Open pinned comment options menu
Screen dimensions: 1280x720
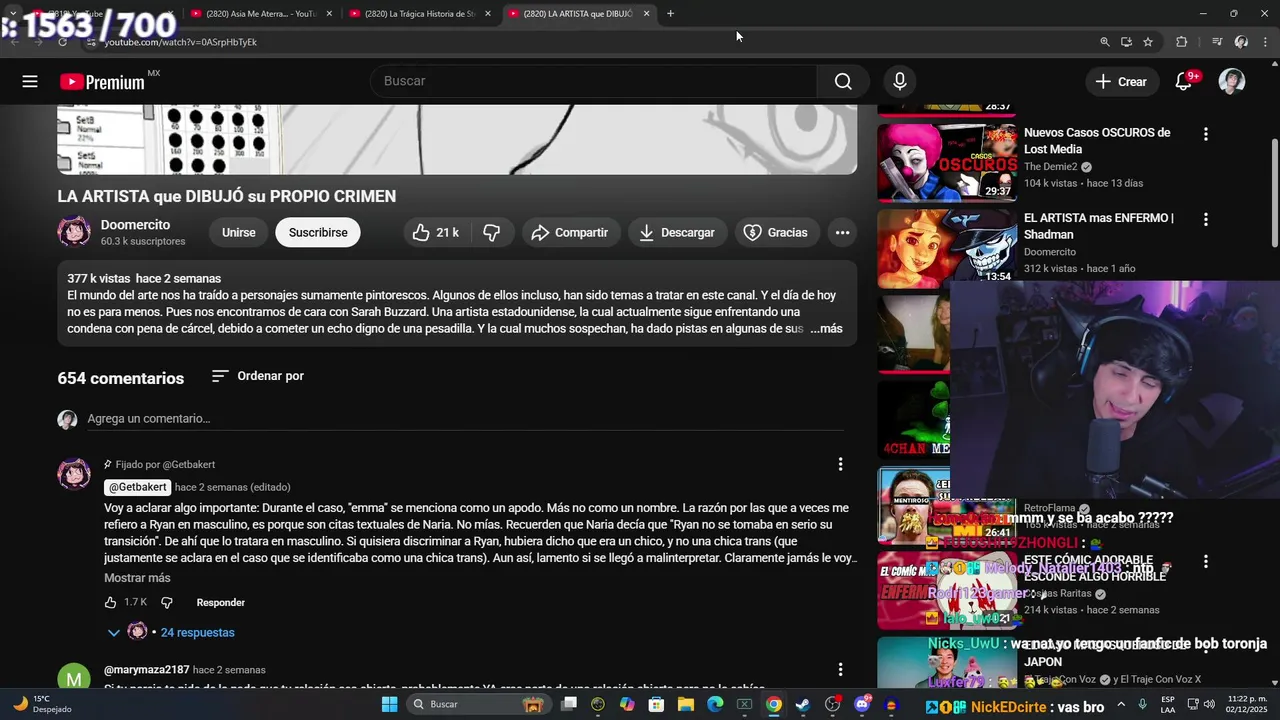coord(840,464)
